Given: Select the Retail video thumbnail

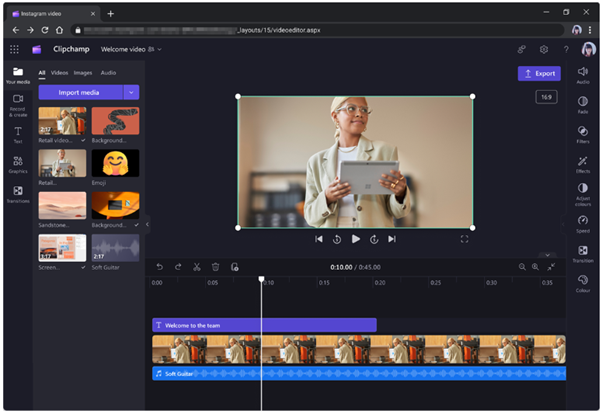Looking at the screenshot, I should (x=62, y=121).
